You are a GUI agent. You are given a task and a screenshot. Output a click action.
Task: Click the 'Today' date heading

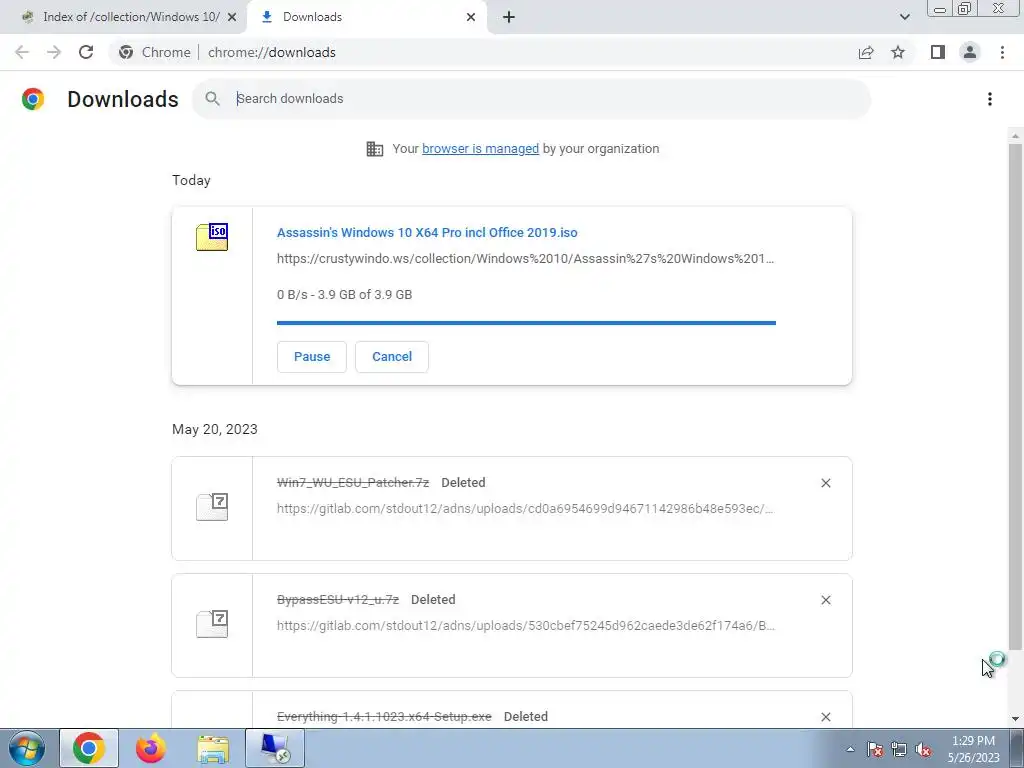click(191, 180)
